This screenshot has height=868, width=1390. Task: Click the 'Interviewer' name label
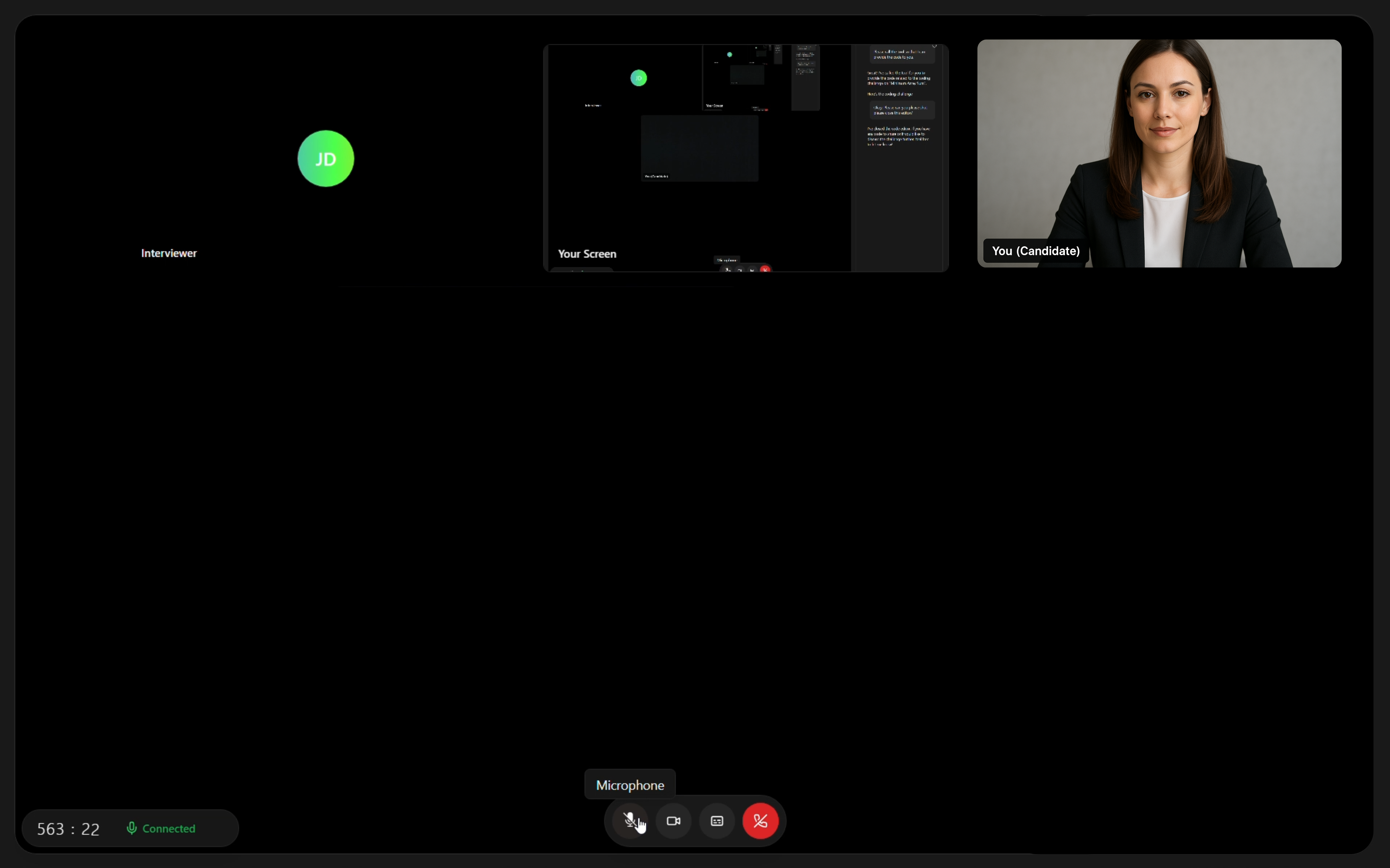(169, 253)
